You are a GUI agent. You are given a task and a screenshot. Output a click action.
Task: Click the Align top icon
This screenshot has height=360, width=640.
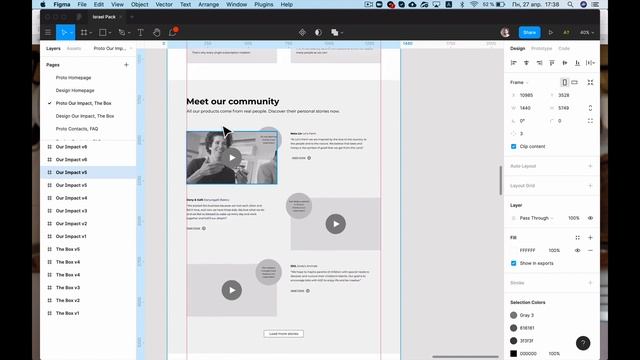[x=552, y=63]
